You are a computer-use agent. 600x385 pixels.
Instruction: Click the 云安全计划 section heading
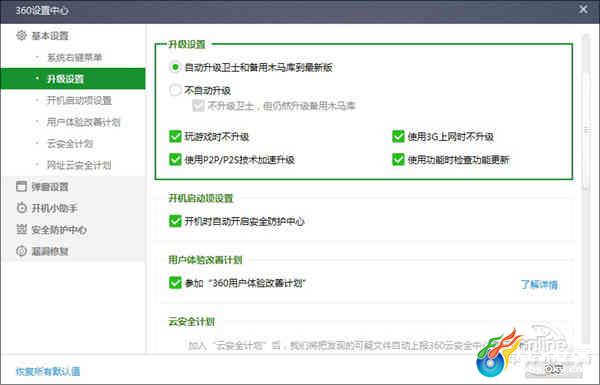coord(192,321)
